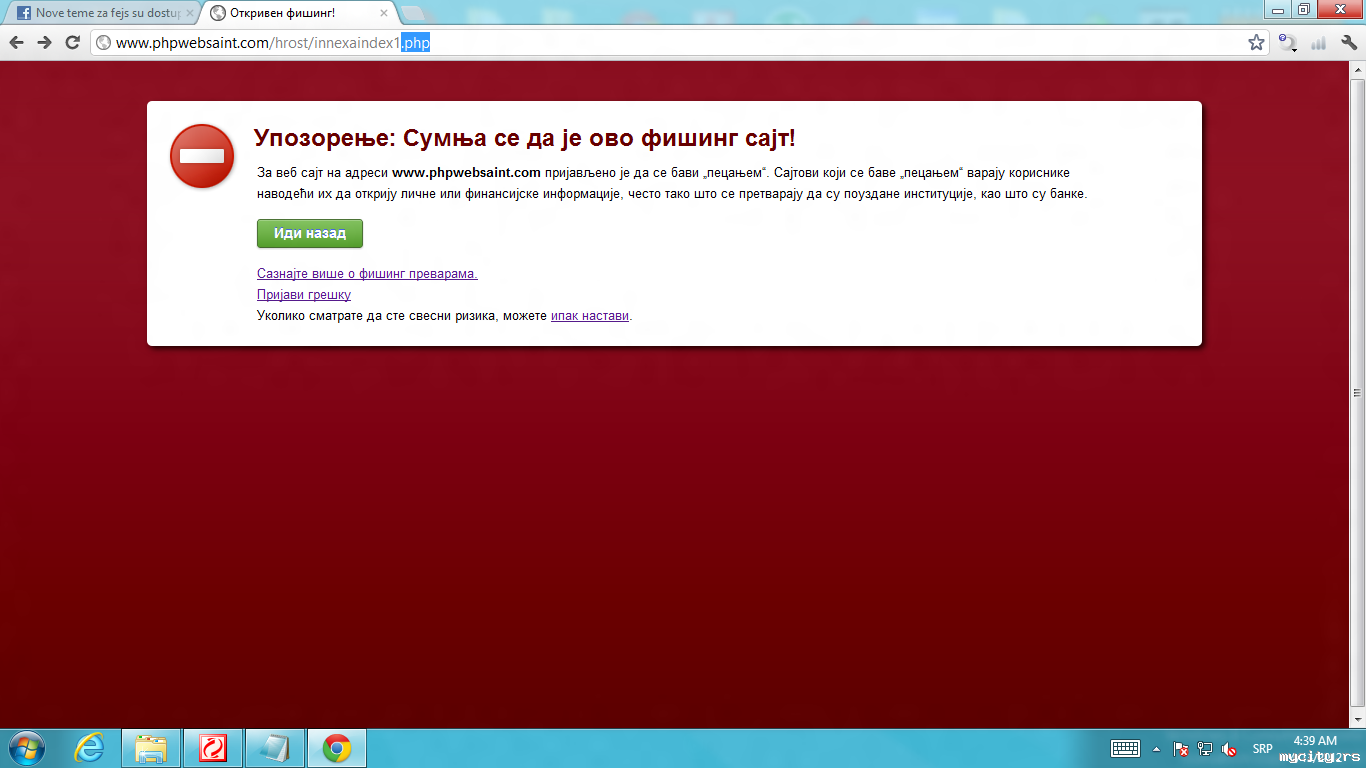
Task: Open the Windows Start menu
Action: tap(27, 748)
